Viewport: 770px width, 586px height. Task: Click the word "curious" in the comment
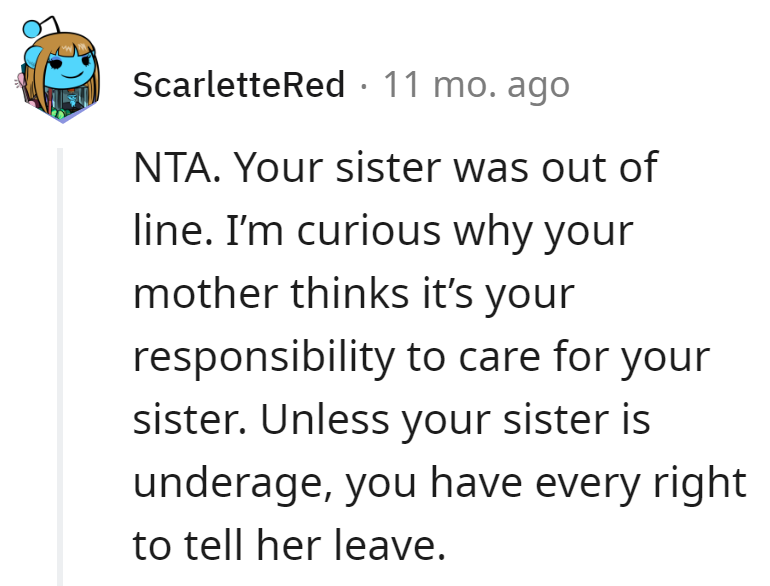tap(369, 231)
